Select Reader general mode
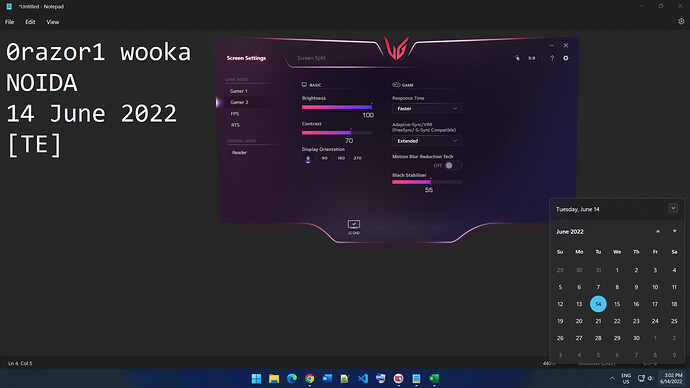 [x=239, y=153]
